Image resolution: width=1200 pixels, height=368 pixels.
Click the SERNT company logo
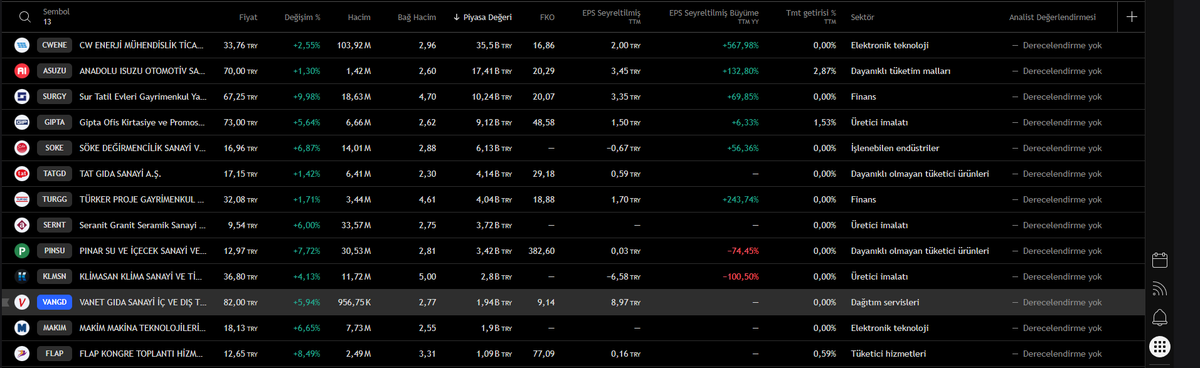(x=22, y=225)
